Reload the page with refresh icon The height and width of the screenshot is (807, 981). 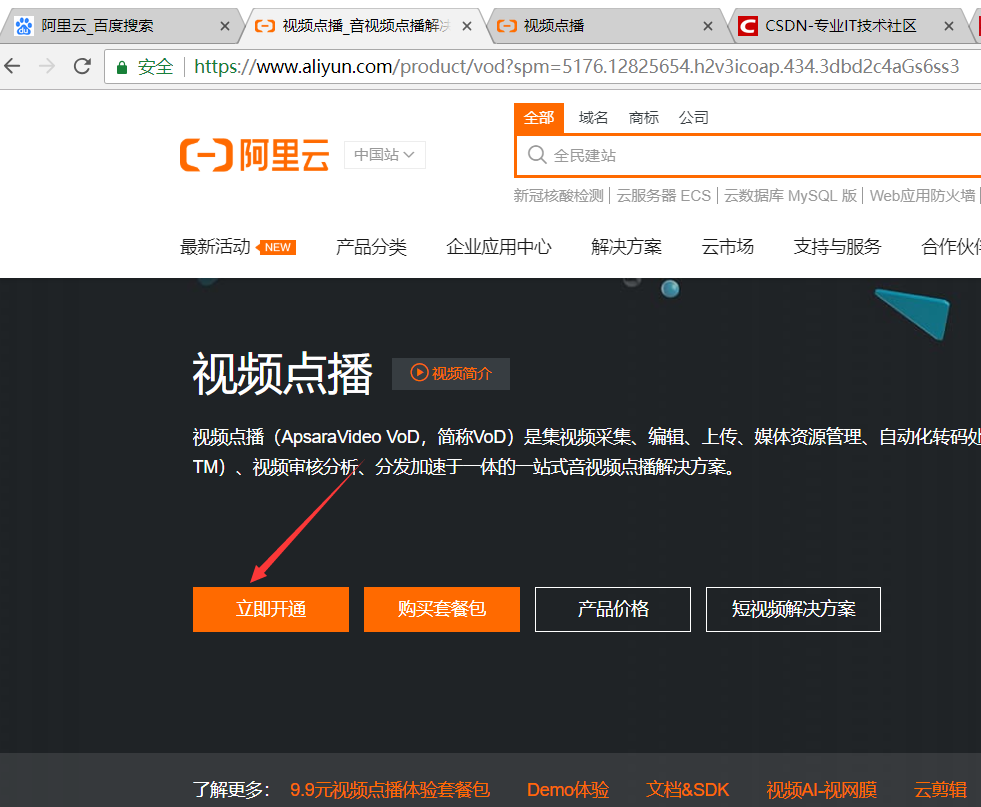pos(82,66)
